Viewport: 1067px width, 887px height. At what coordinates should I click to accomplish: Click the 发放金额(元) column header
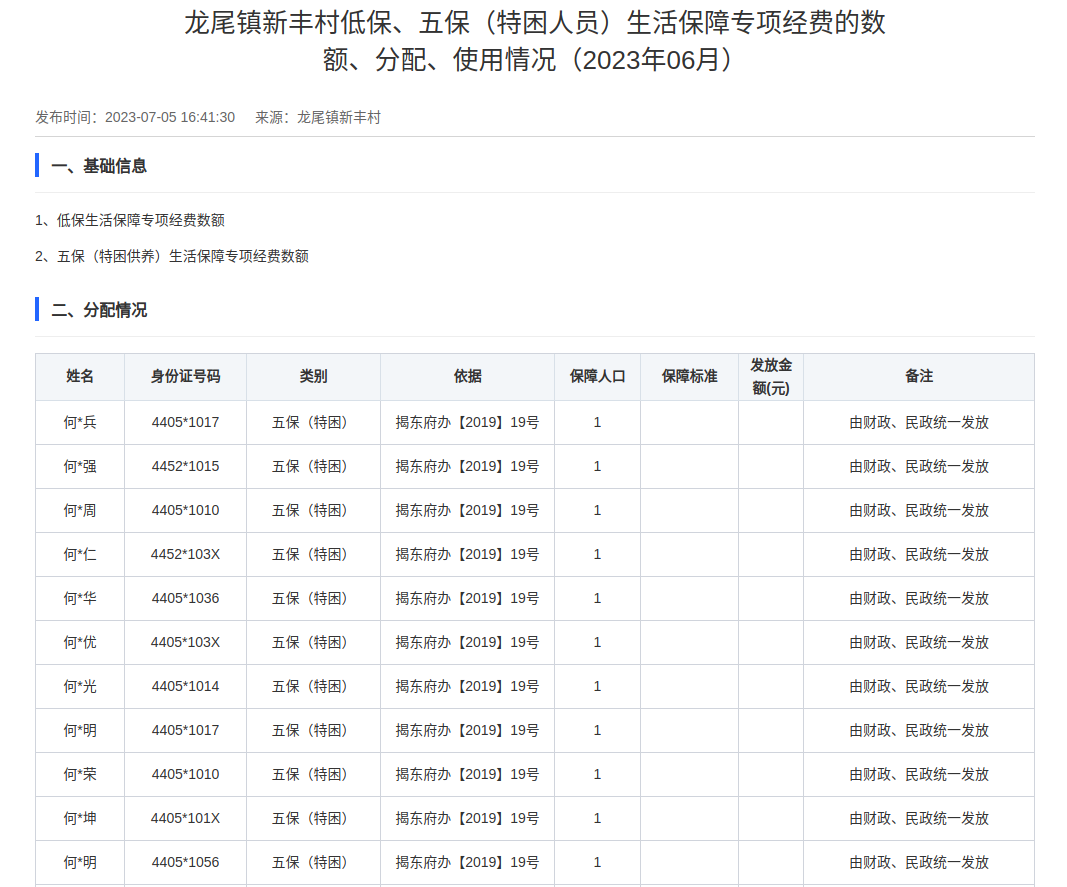point(771,376)
